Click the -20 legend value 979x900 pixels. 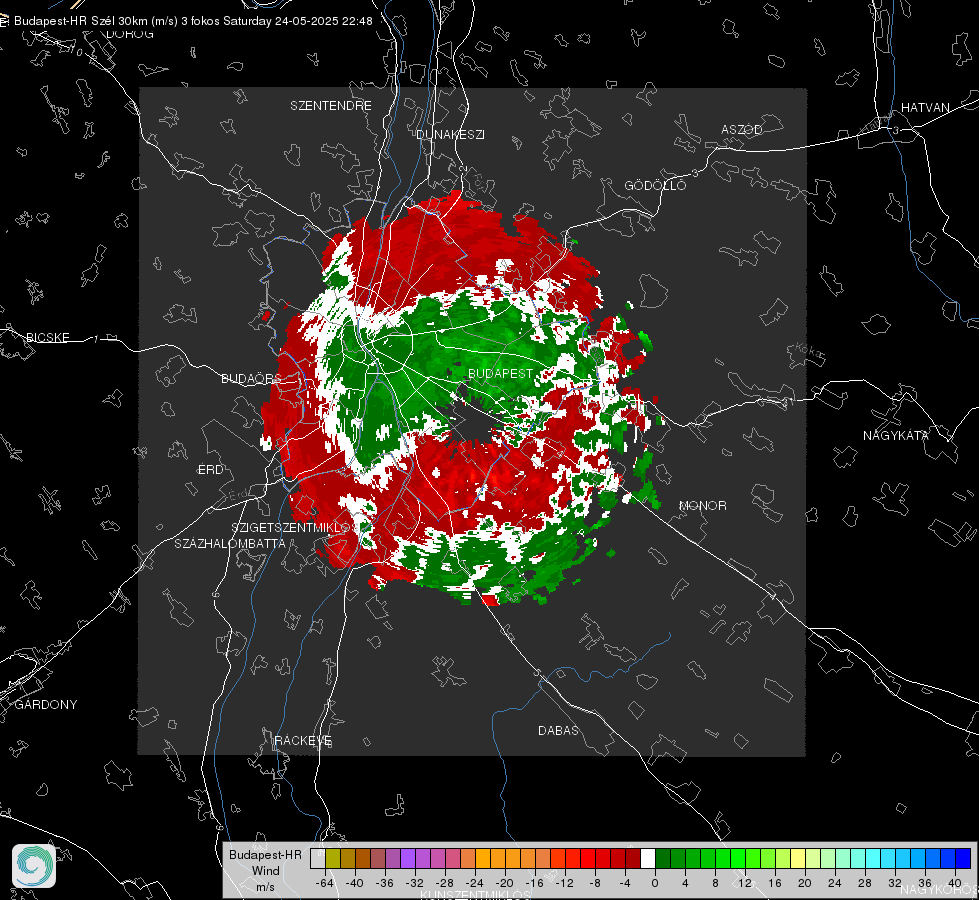tap(504, 883)
